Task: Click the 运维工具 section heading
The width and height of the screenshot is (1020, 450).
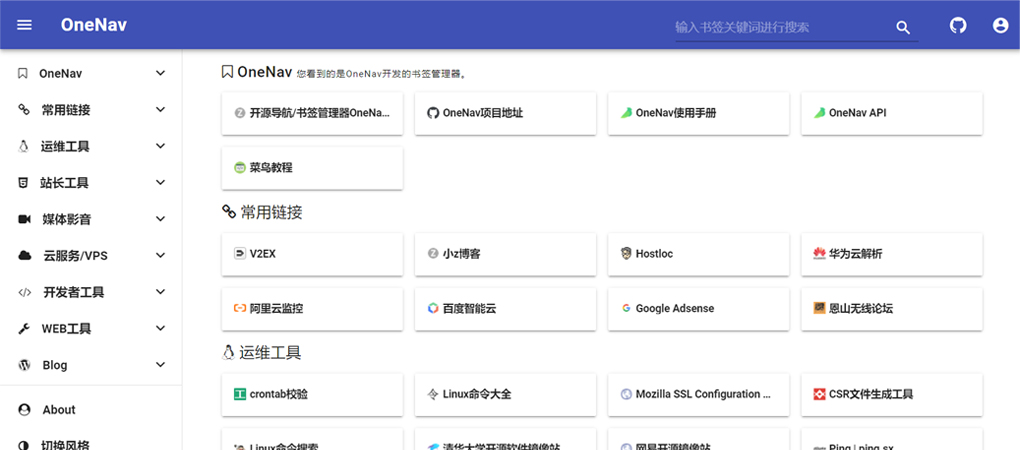Action: coord(262,352)
